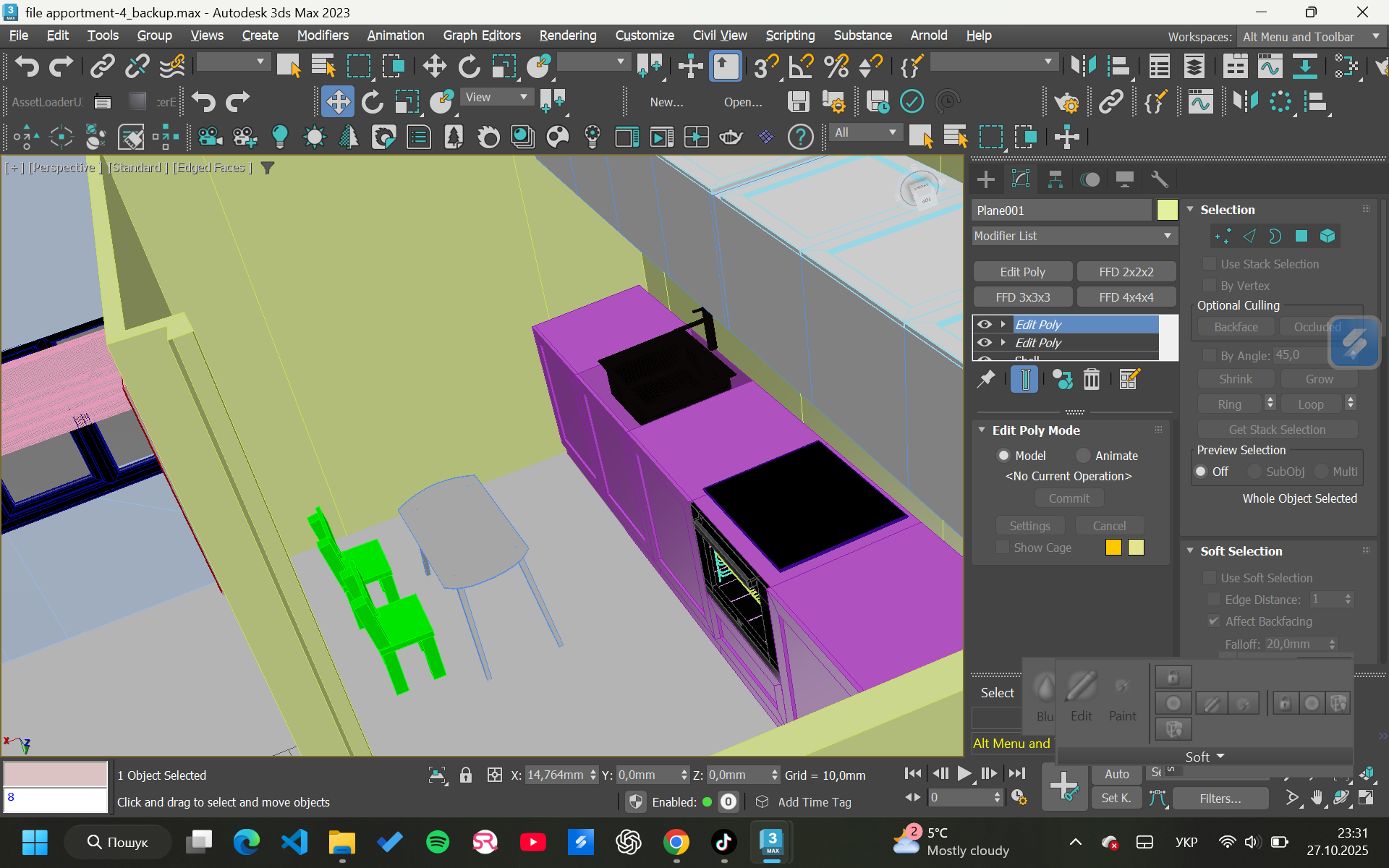The height and width of the screenshot is (868, 1389).
Task: Open the Workspaces dropdown
Action: pyautogui.click(x=1311, y=36)
